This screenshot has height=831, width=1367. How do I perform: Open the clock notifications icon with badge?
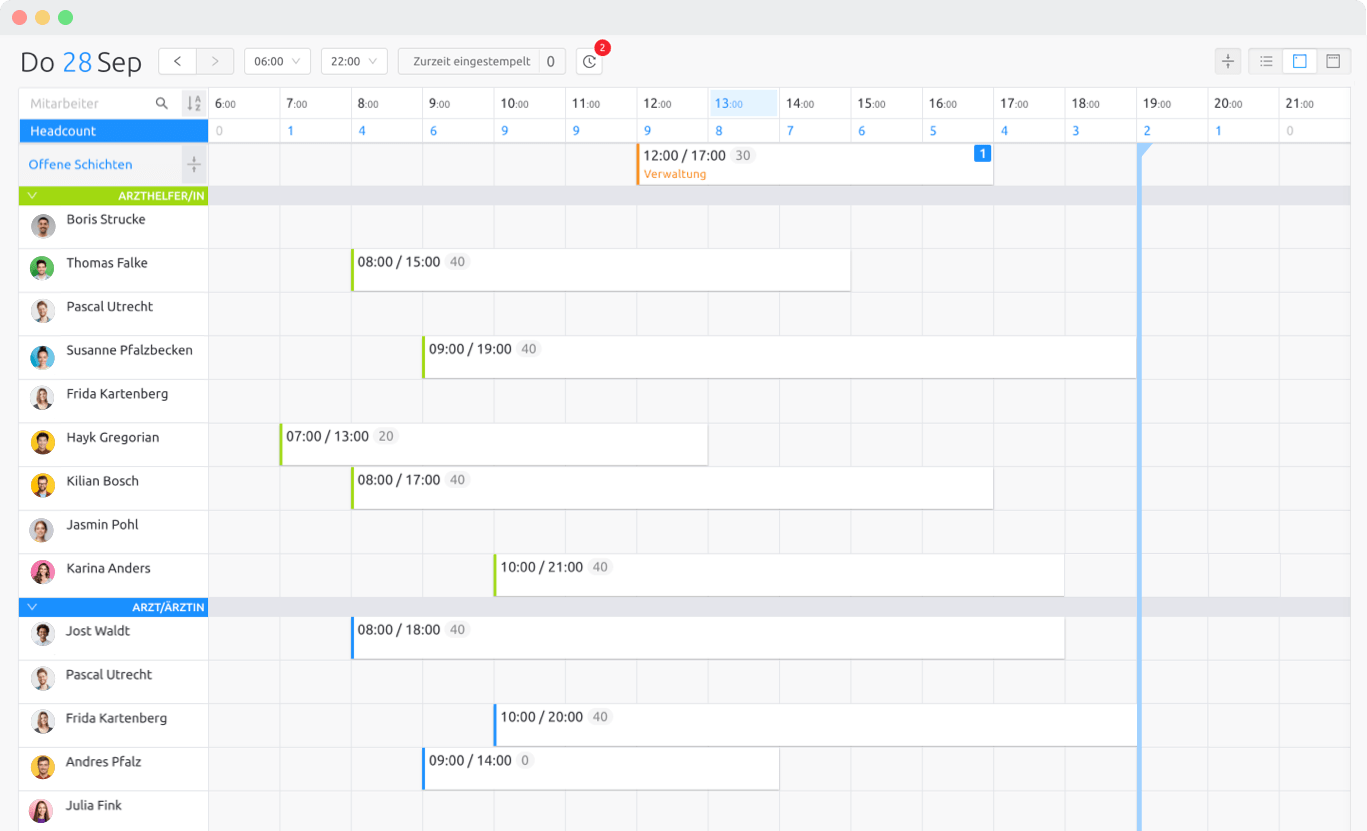coord(590,61)
